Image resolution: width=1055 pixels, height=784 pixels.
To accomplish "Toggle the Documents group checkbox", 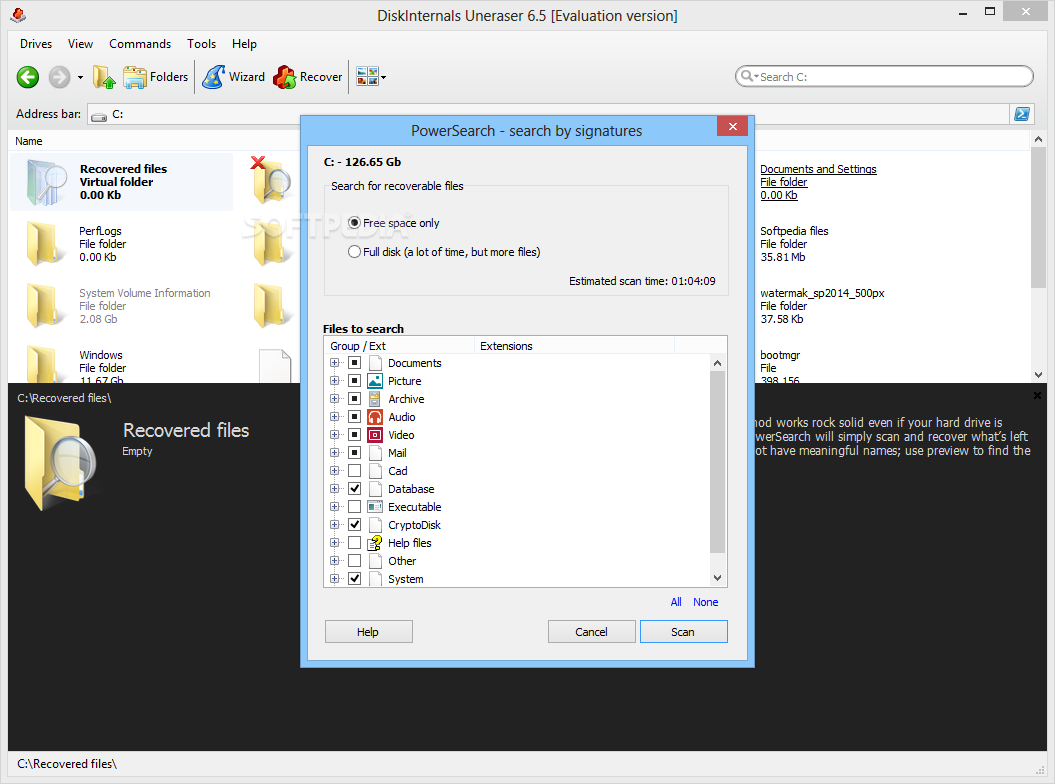I will (x=355, y=363).
